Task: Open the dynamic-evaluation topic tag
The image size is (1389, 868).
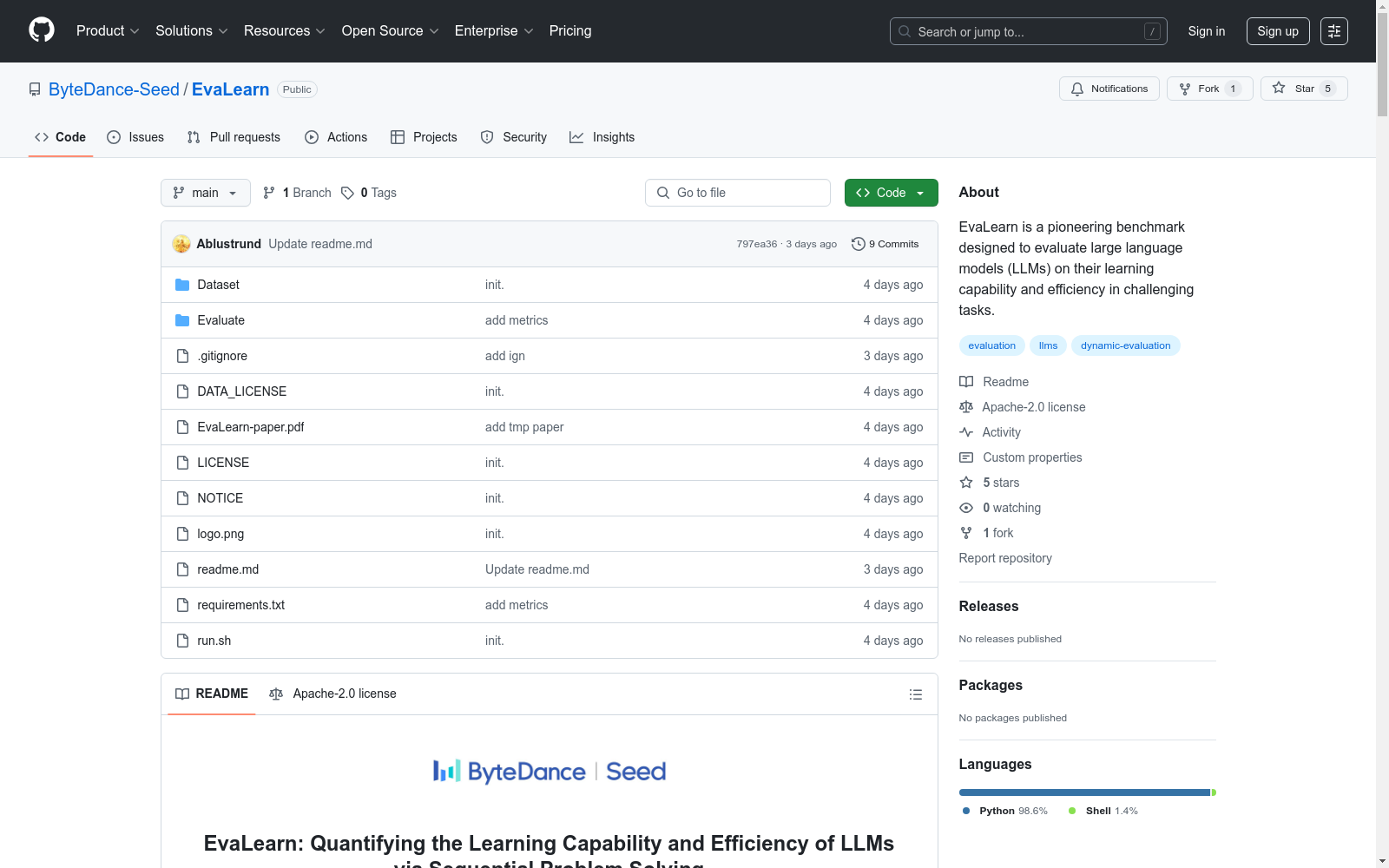Action: [x=1126, y=345]
